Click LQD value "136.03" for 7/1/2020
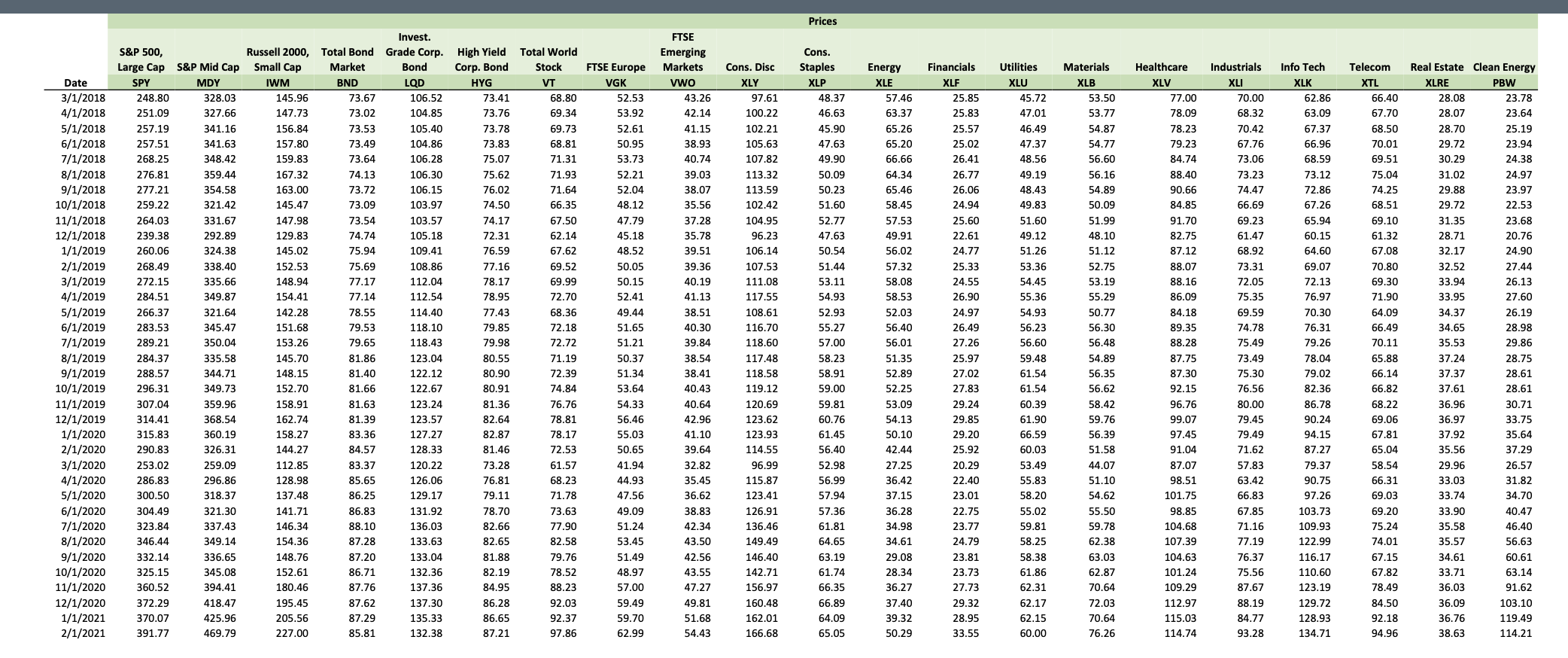 click(426, 526)
